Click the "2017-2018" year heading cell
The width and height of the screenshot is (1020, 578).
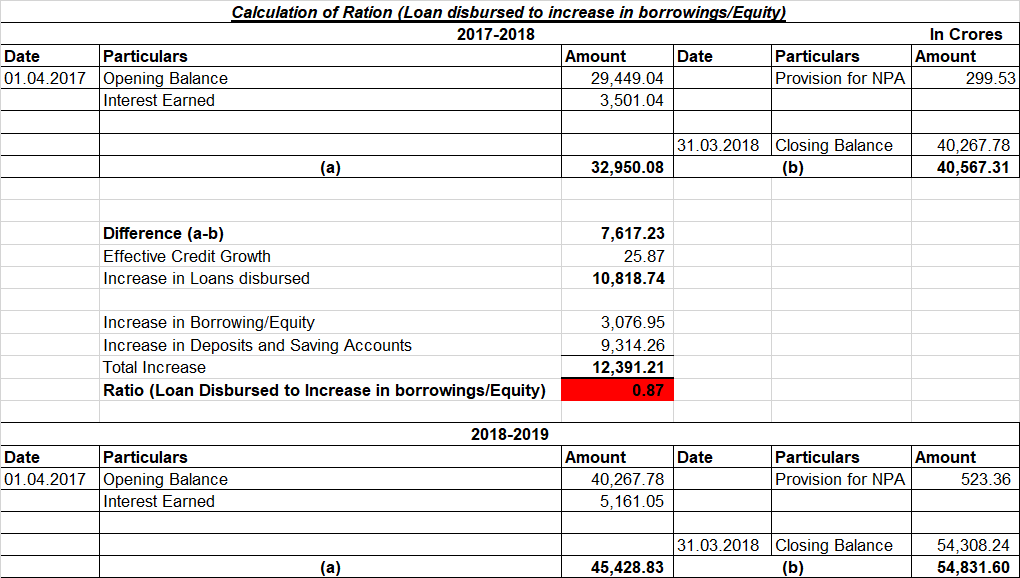(495, 34)
